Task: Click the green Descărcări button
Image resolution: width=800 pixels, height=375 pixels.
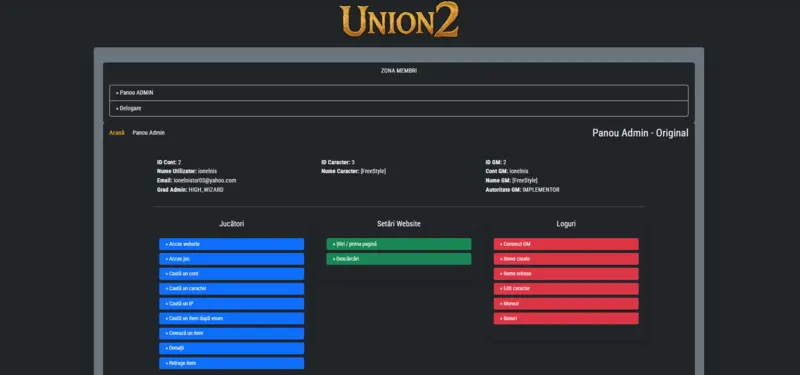Action: pyautogui.click(x=399, y=259)
